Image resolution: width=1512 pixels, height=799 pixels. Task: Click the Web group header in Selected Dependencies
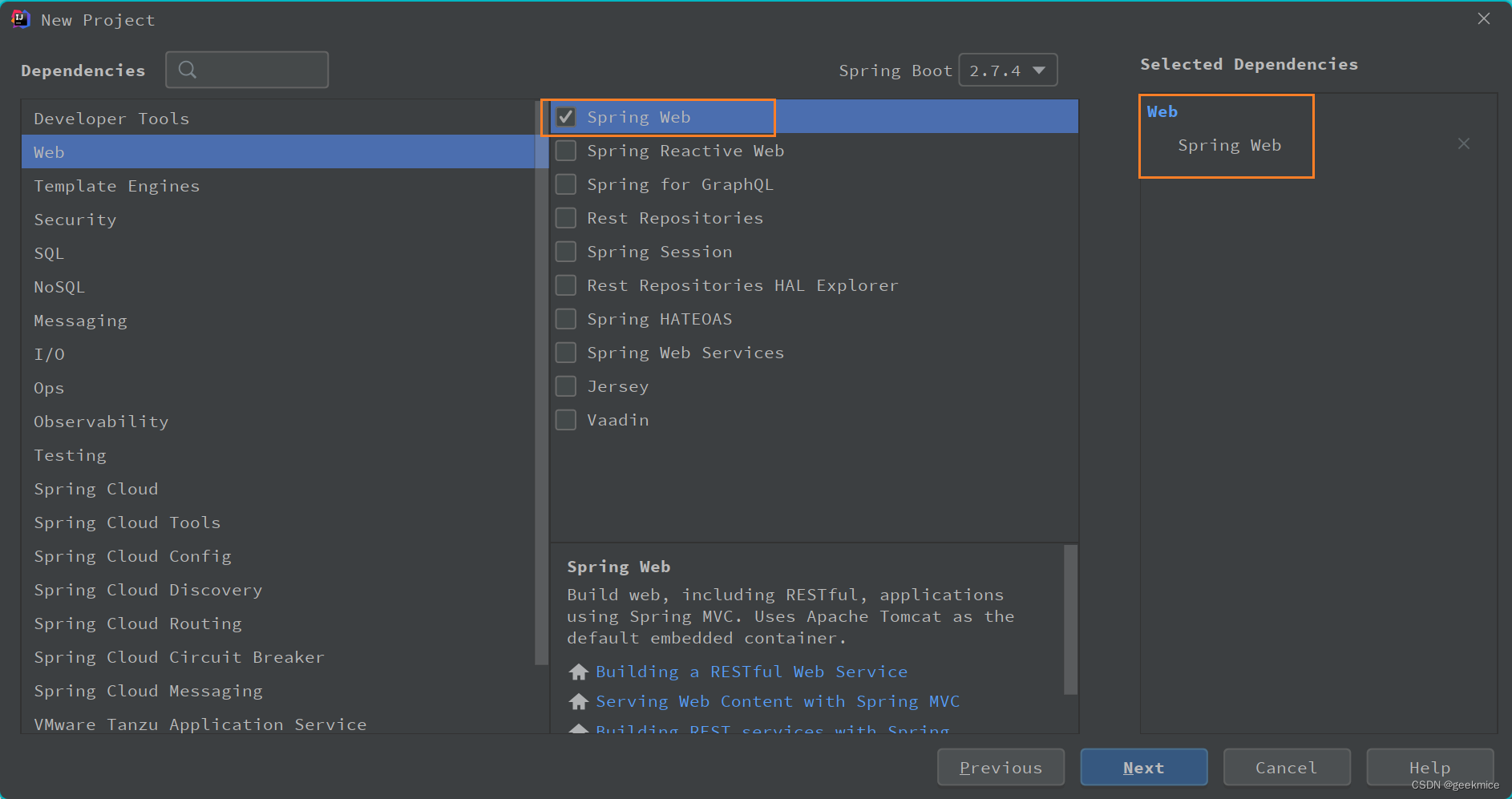1162,111
